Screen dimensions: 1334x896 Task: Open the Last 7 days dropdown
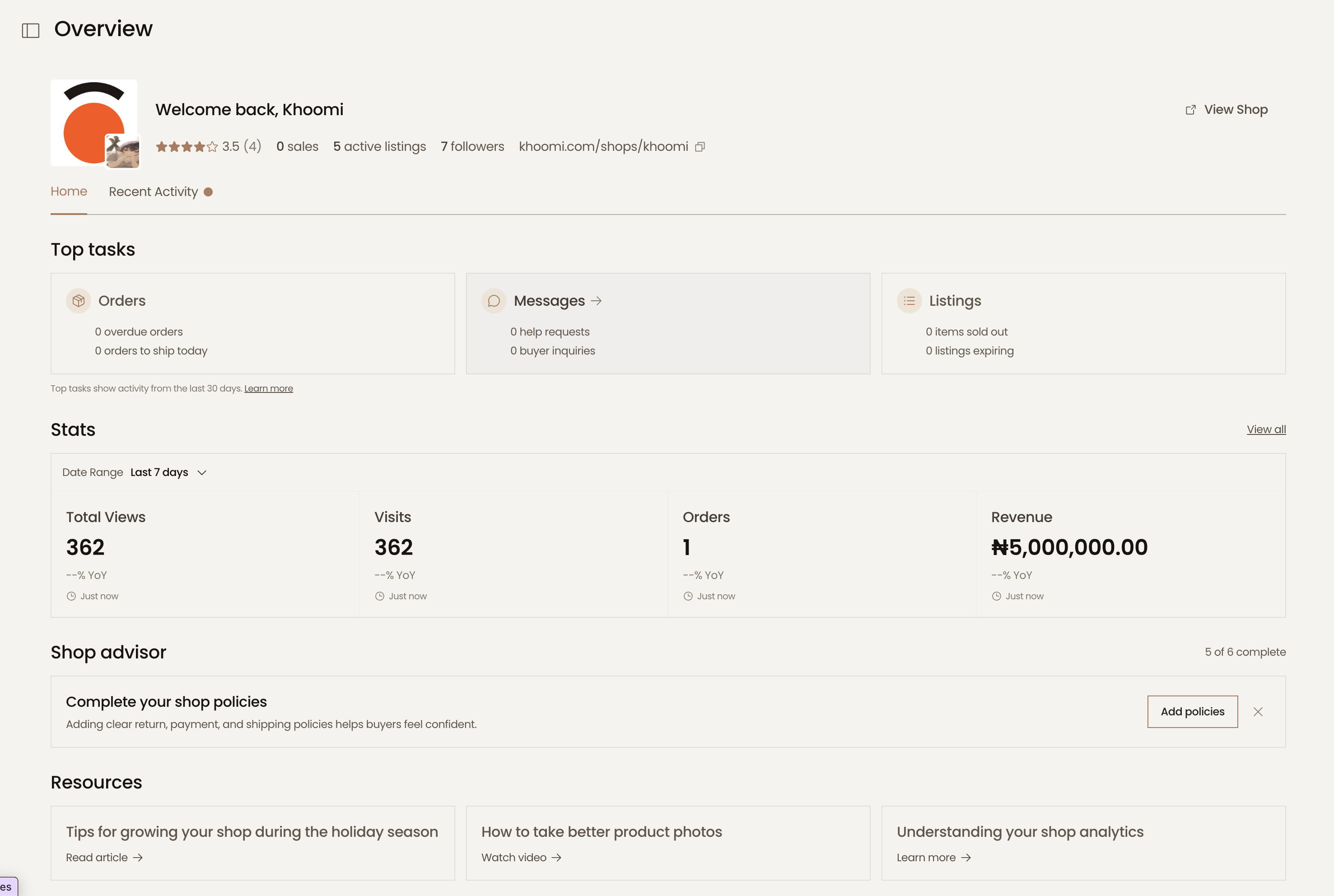coord(159,472)
